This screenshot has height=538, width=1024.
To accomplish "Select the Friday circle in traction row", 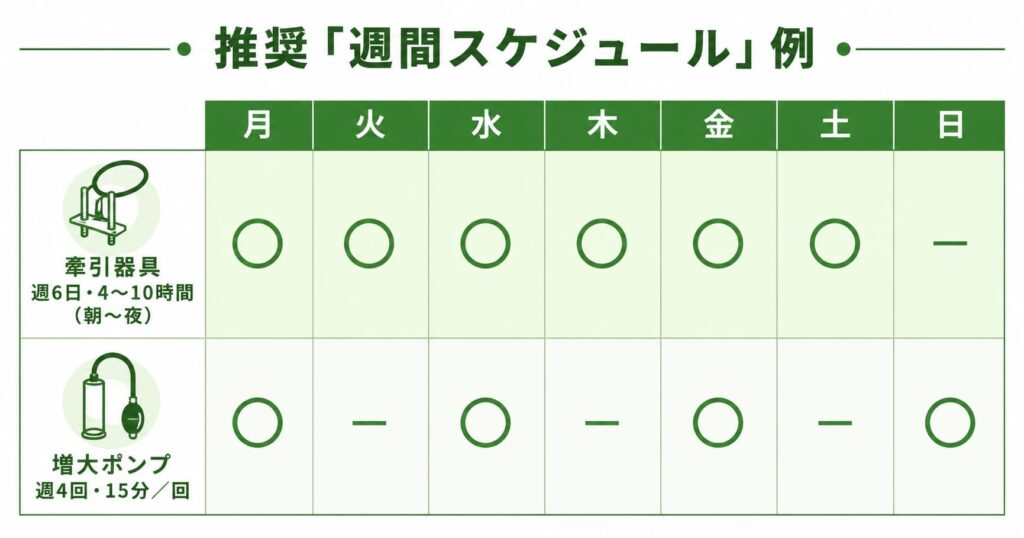I will [718, 244].
